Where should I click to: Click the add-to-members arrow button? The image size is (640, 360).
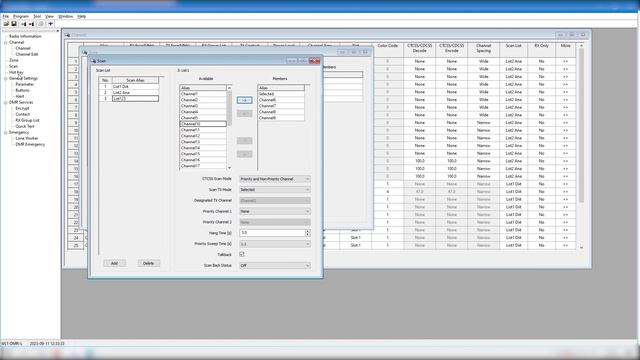244,100
